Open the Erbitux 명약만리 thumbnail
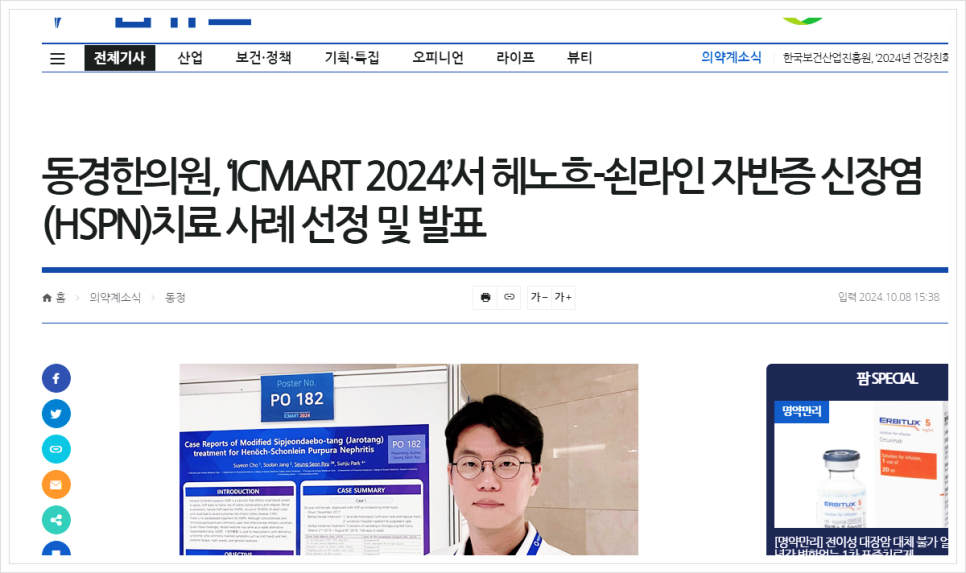The height and width of the screenshot is (573, 966). point(861,465)
